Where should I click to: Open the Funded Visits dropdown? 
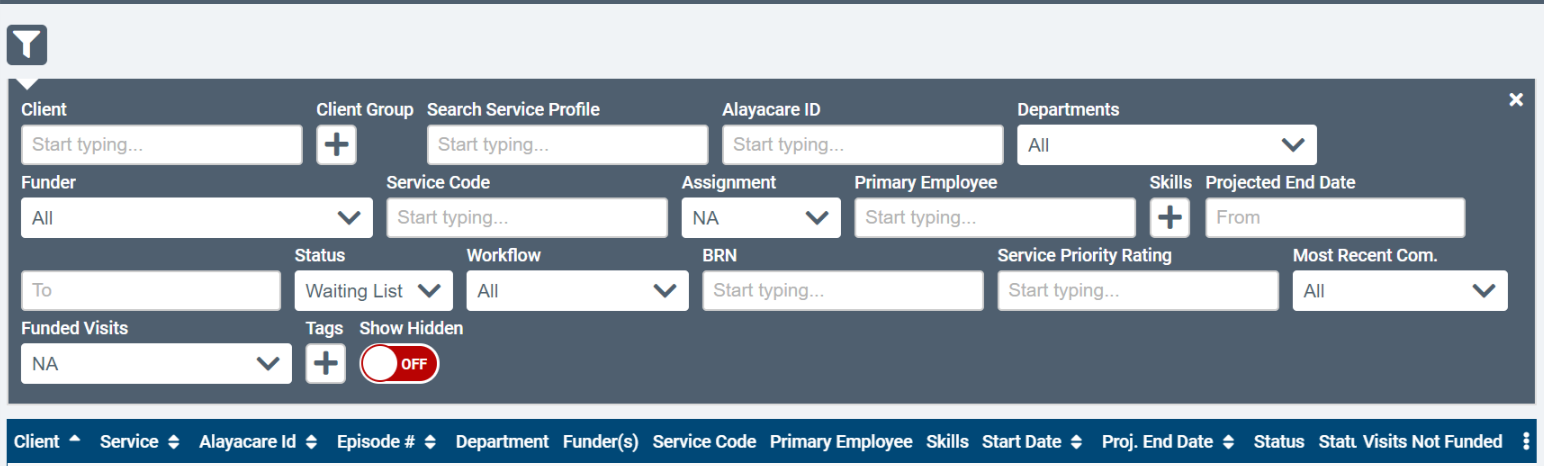pos(156,364)
